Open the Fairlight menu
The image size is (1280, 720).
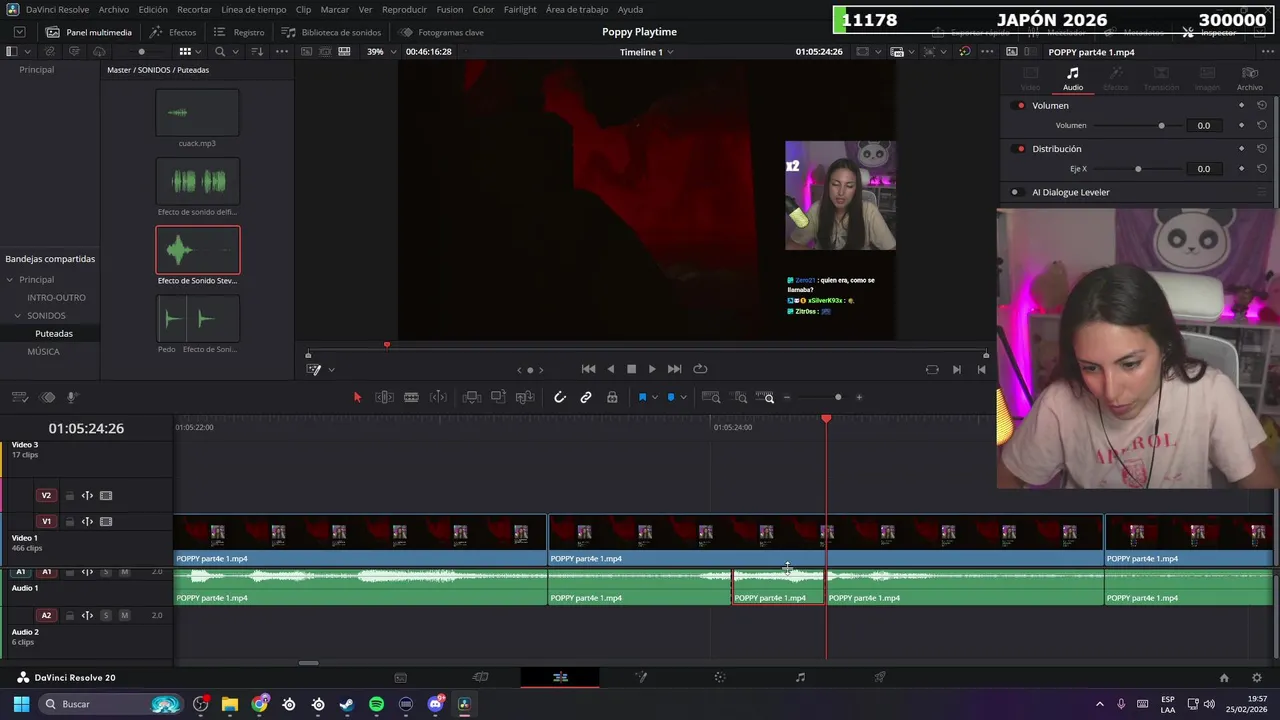click(x=520, y=9)
